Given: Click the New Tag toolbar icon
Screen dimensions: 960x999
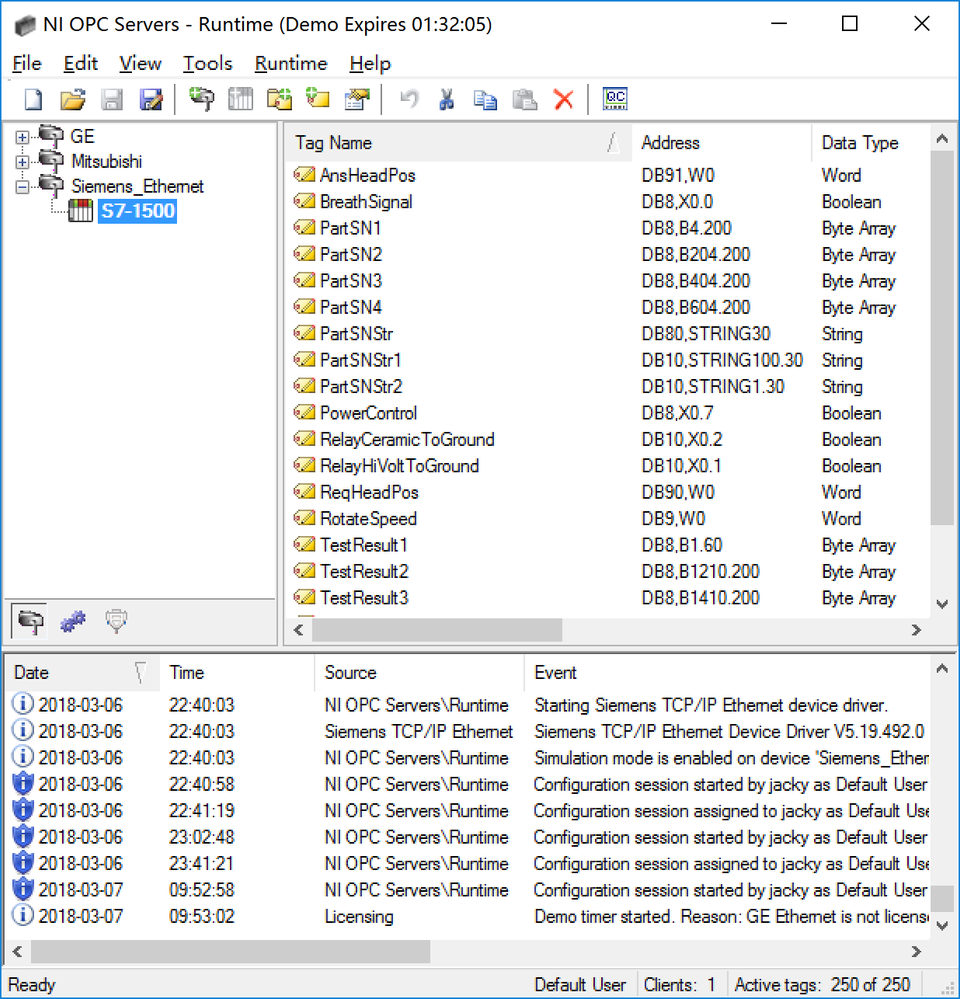Looking at the screenshot, I should click(318, 99).
